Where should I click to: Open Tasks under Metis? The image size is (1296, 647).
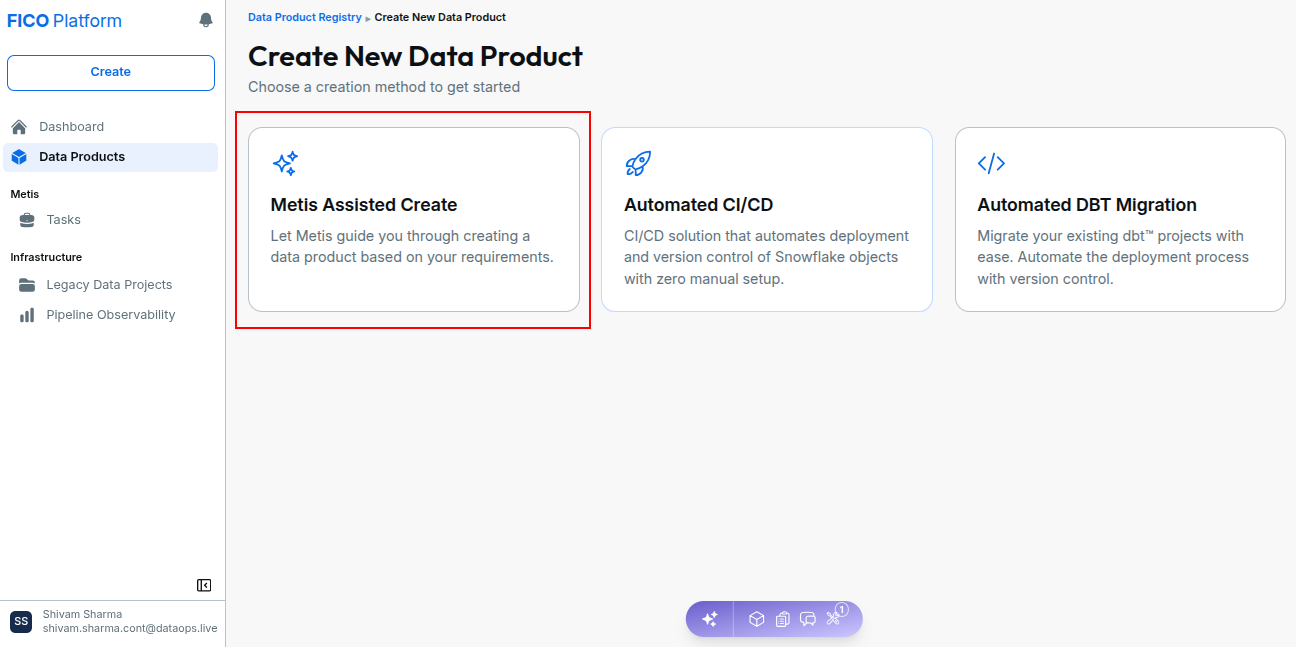(x=109, y=220)
